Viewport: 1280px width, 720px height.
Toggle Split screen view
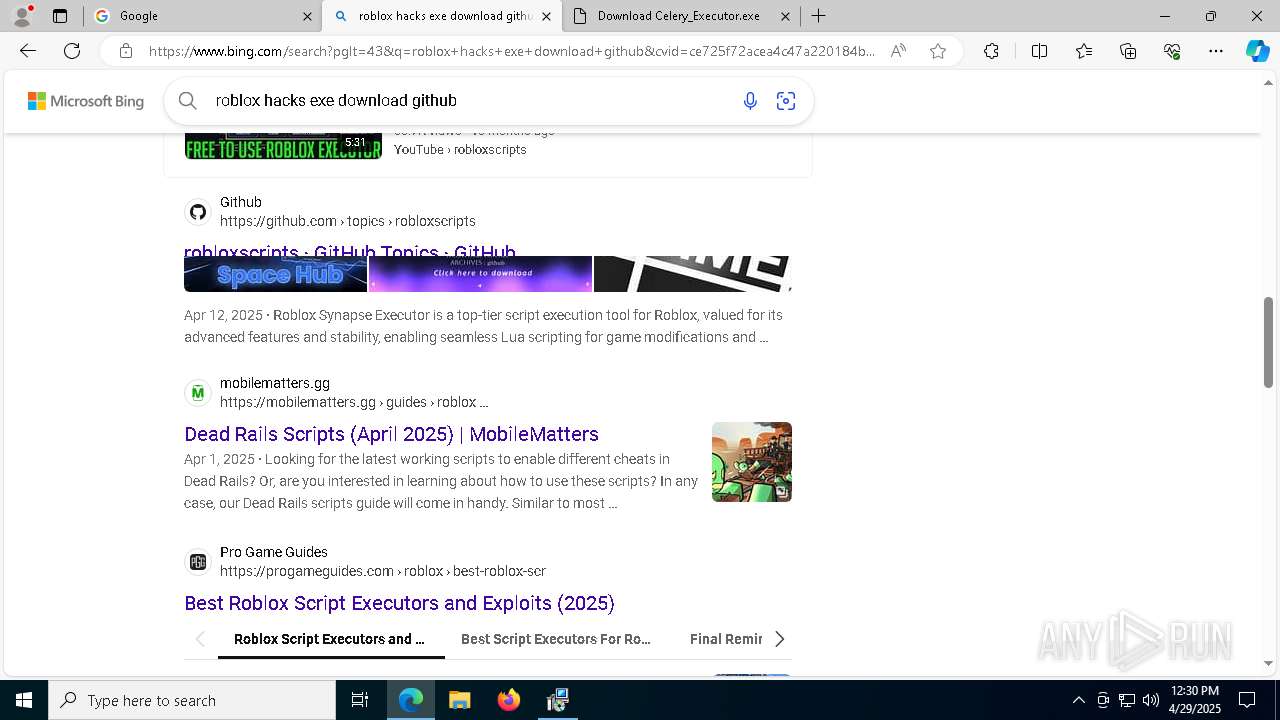pyautogui.click(x=1039, y=51)
